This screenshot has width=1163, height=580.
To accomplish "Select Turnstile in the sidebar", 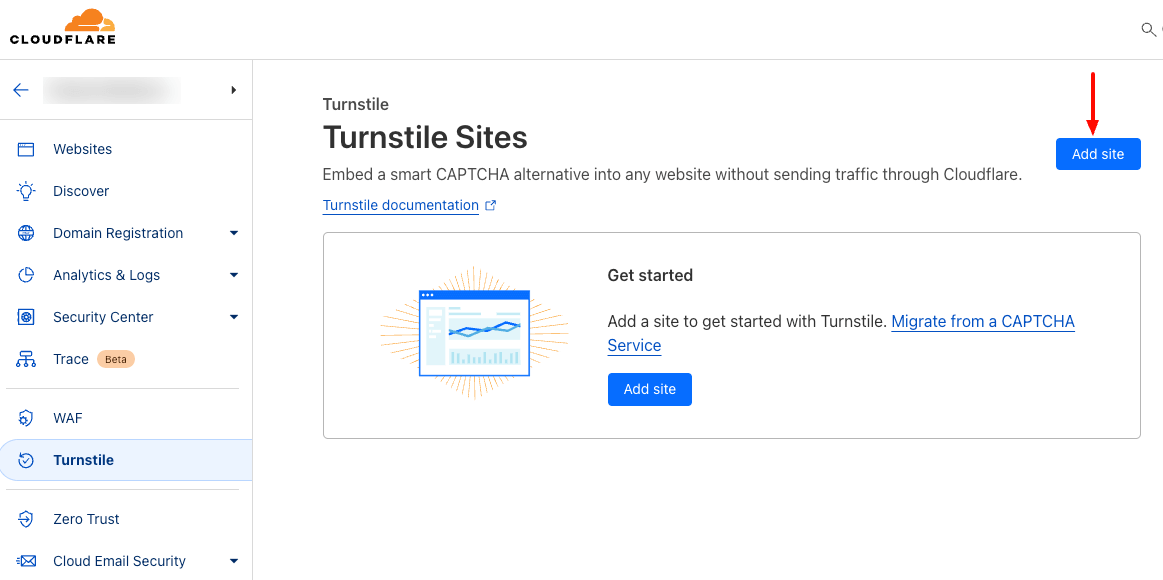I will [126, 461].
